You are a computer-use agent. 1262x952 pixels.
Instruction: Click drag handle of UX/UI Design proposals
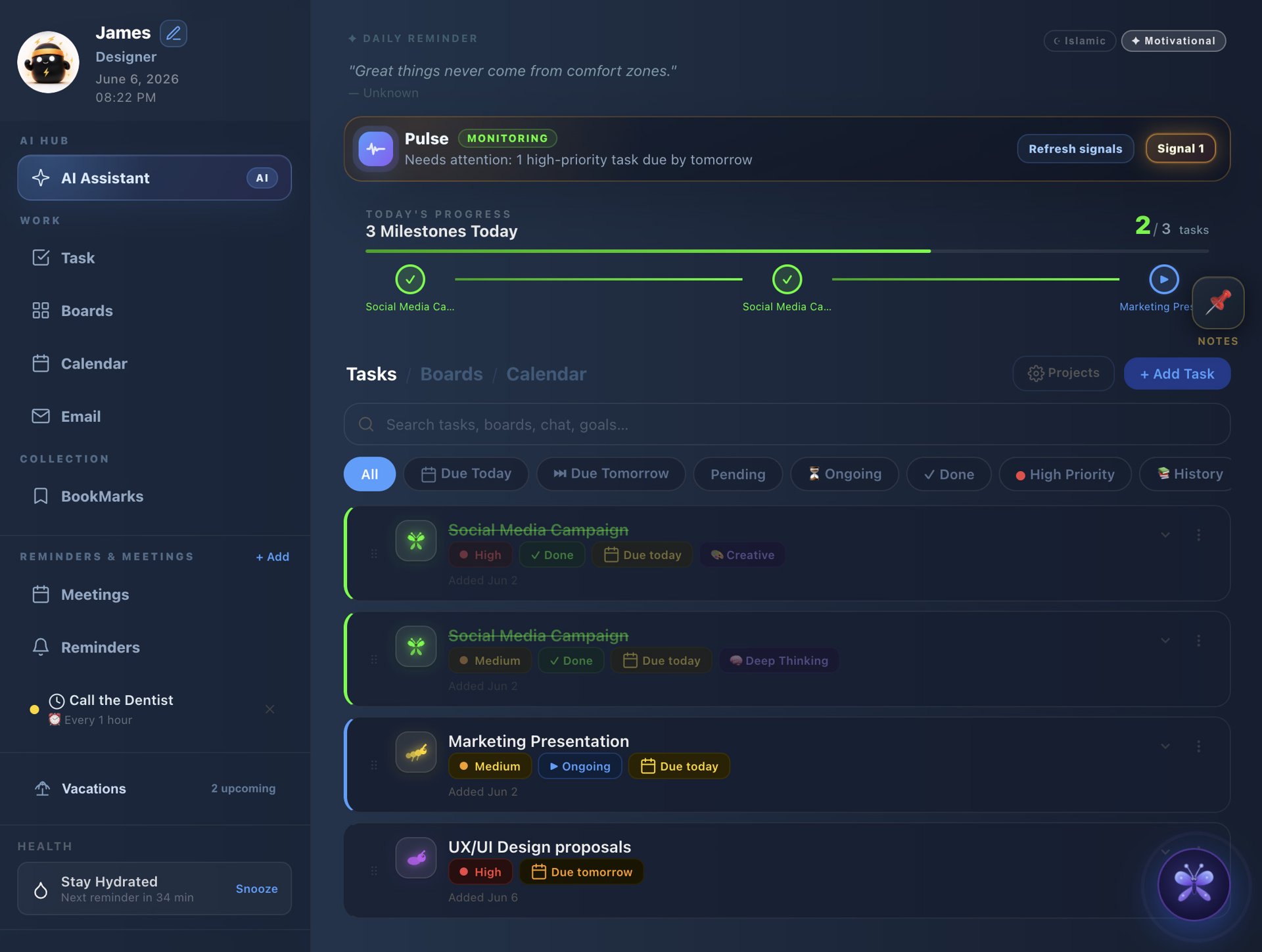click(373, 871)
